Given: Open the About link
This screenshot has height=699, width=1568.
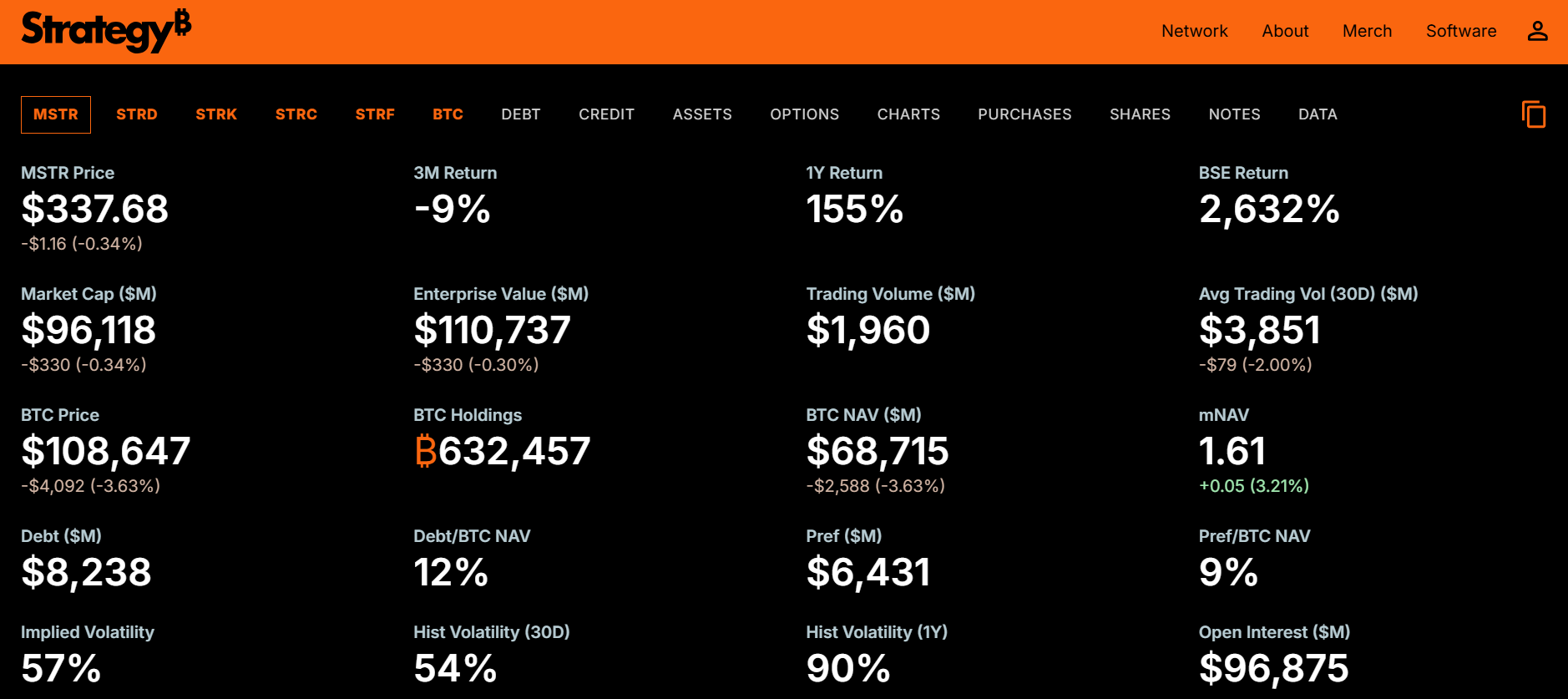Looking at the screenshot, I should tap(1285, 31).
